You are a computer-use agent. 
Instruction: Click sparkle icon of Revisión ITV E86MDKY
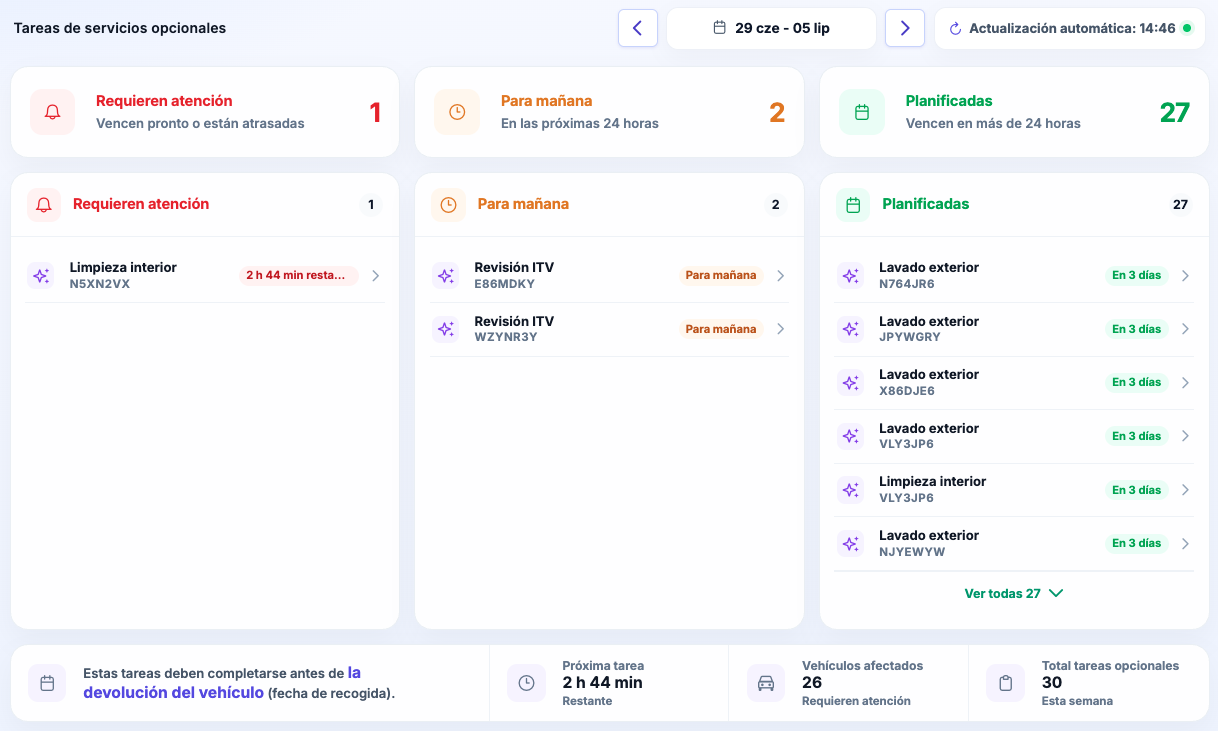click(x=446, y=276)
